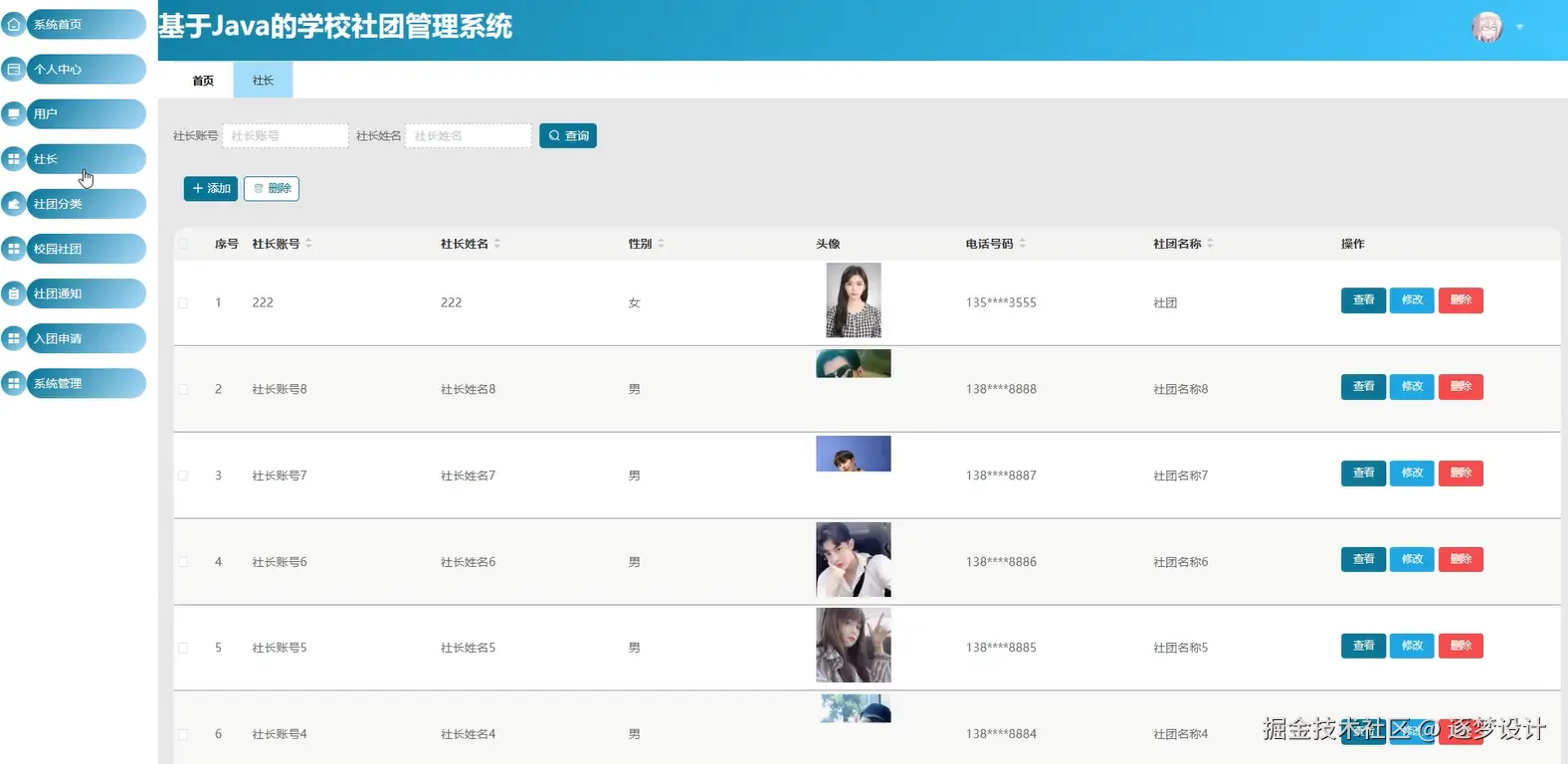Screen dimensions: 1568x764
Task: Open 用户 menu in the sidebar
Action: 86,113
